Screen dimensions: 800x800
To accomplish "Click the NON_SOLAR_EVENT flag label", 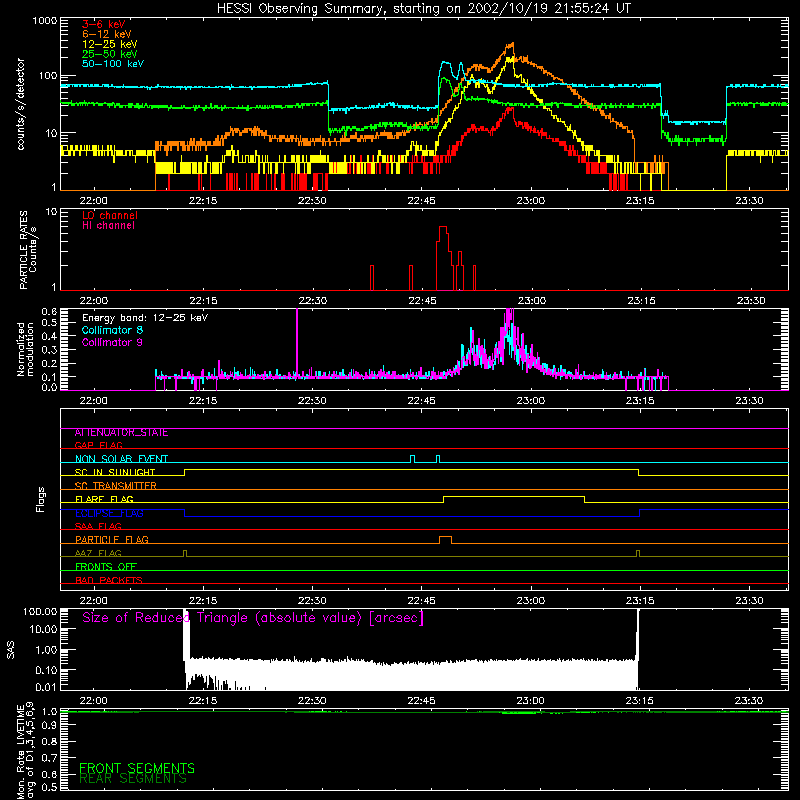I will tap(121, 459).
